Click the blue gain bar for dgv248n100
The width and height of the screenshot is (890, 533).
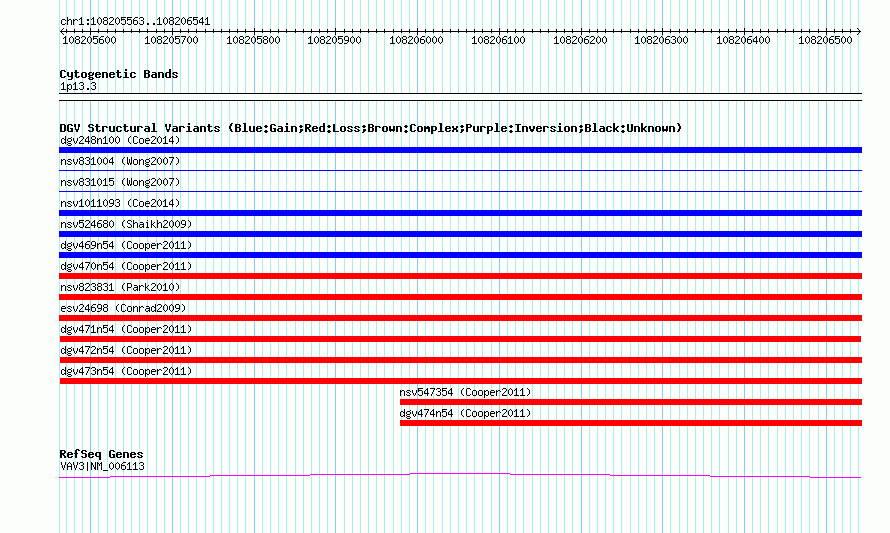click(x=460, y=150)
